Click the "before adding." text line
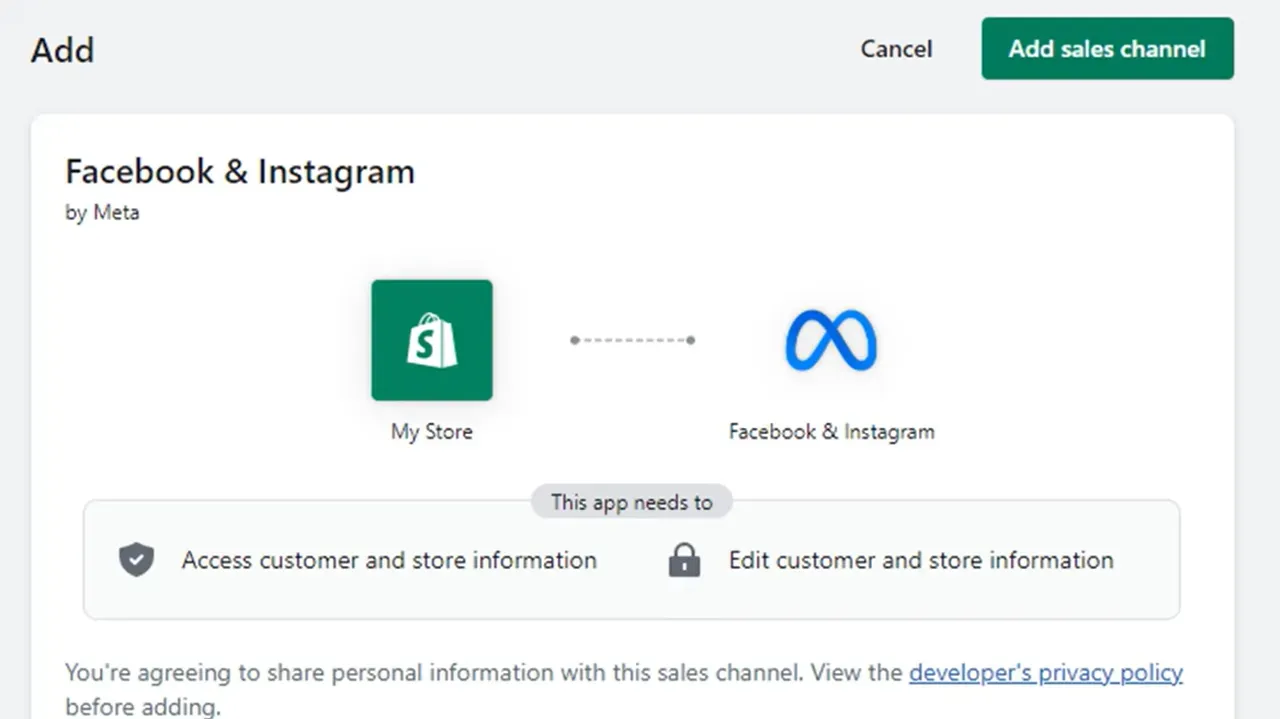This screenshot has width=1280, height=719. (x=143, y=707)
